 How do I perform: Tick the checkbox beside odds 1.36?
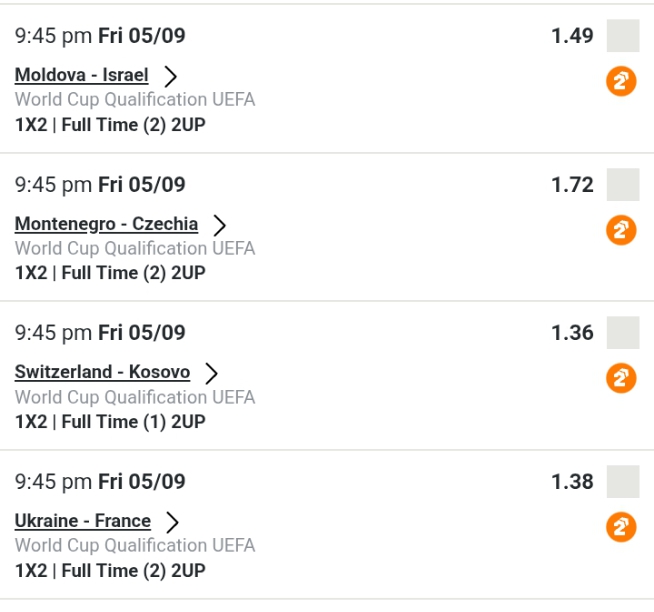623,333
